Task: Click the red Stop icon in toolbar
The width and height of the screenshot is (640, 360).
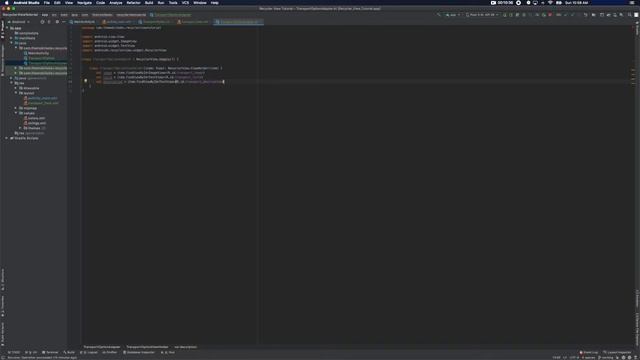Action: pos(550,15)
